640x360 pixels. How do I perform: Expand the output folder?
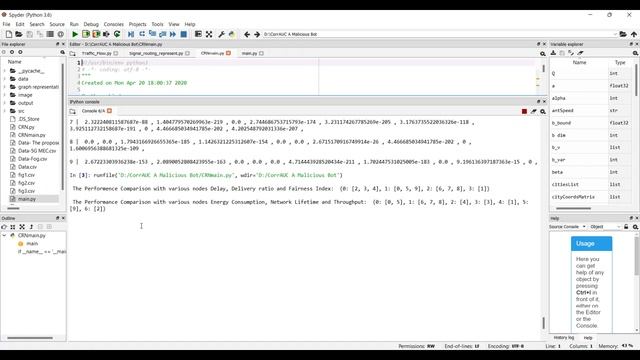point(5,103)
